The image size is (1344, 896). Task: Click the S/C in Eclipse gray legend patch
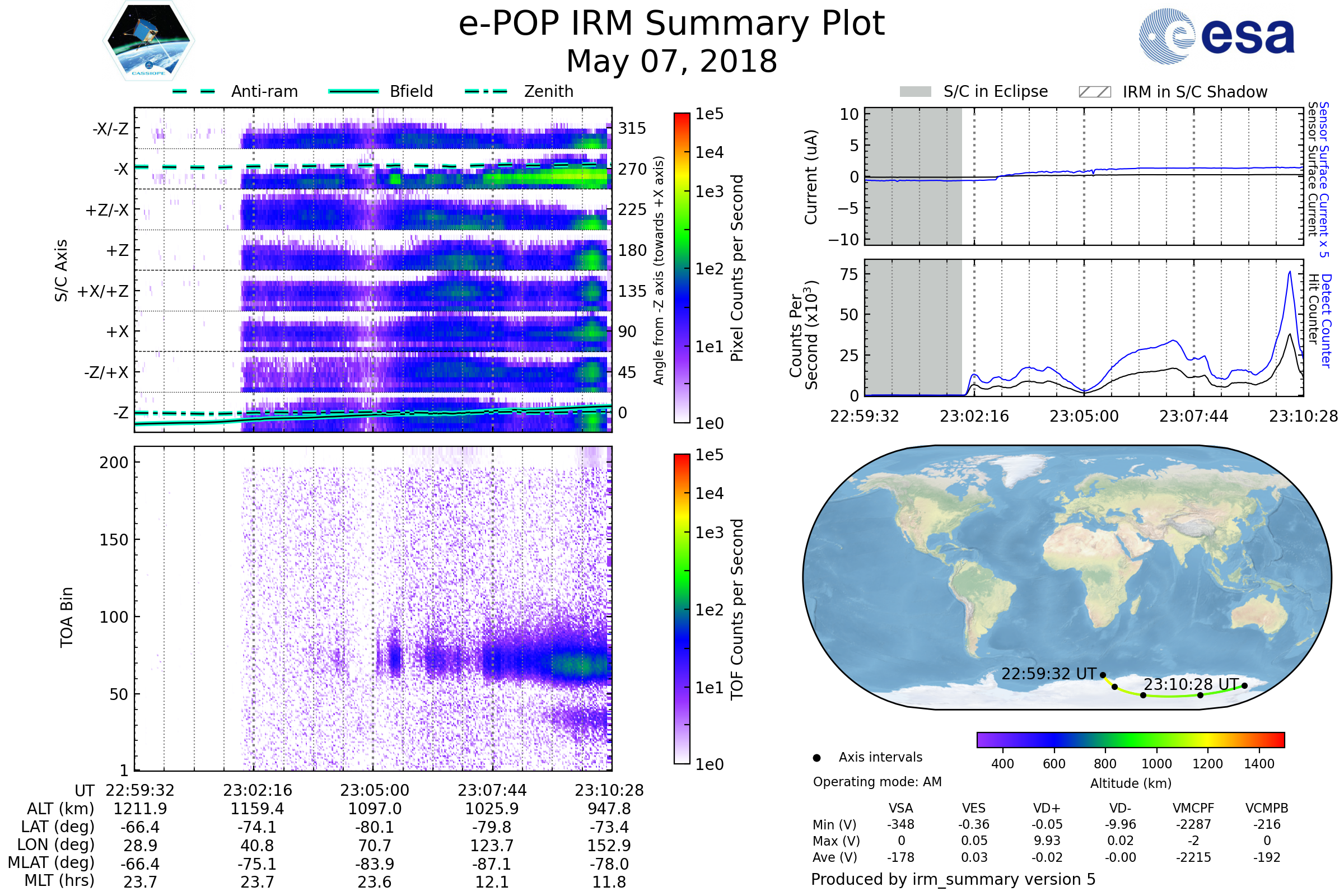(915, 92)
